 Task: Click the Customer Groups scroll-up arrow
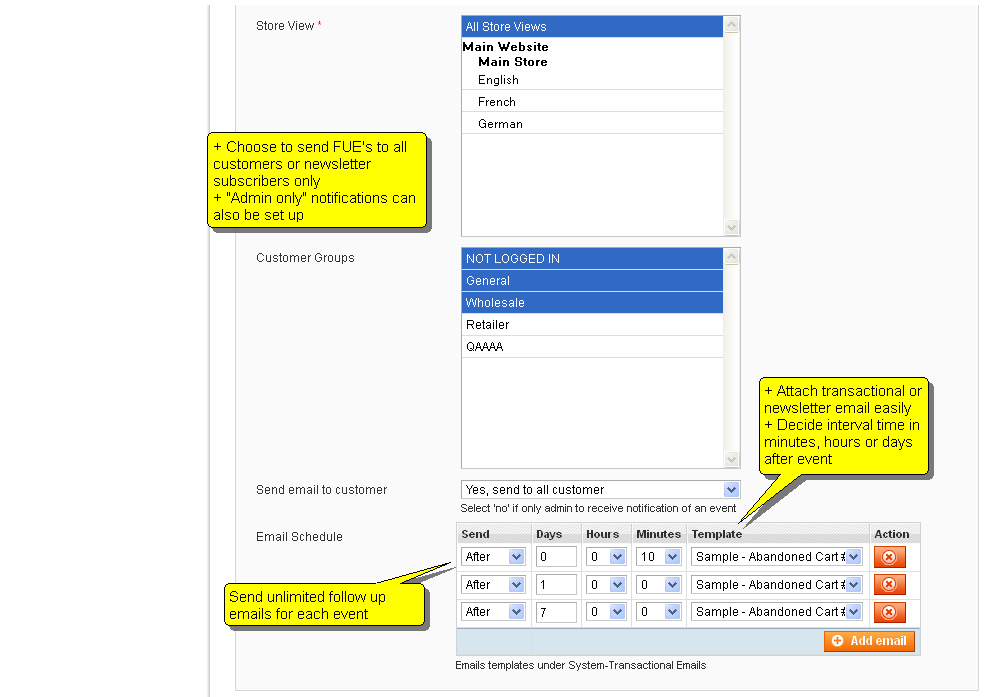731,256
